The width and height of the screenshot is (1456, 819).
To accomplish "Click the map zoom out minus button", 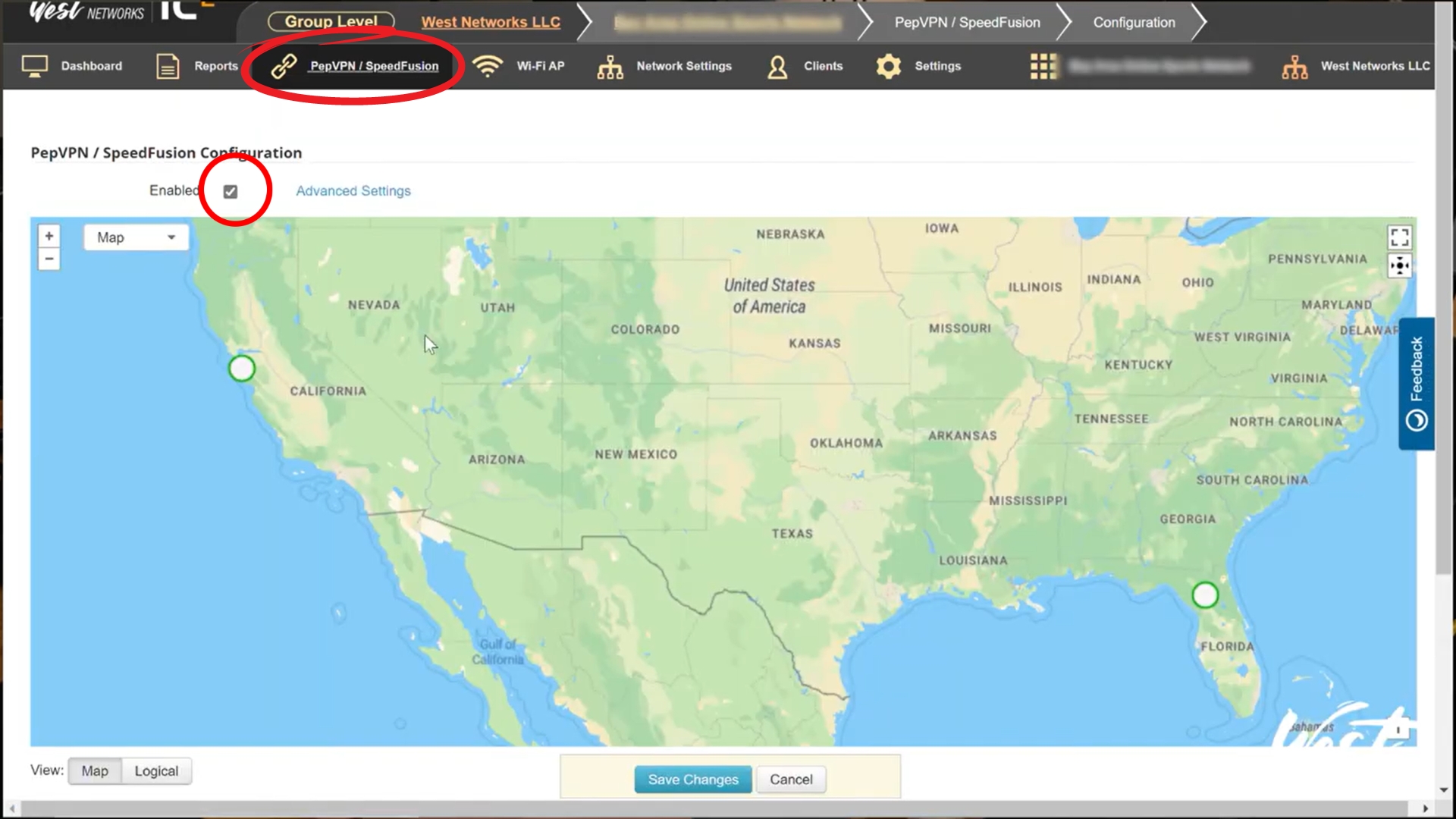I will 49,259.
